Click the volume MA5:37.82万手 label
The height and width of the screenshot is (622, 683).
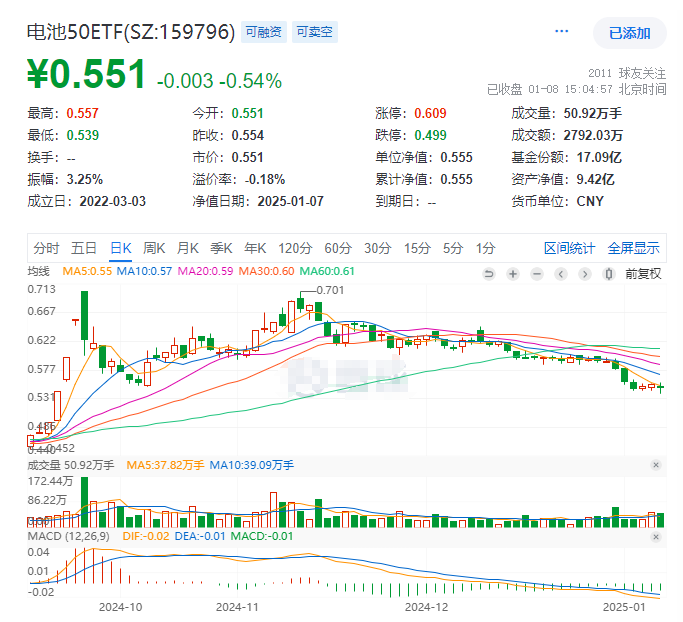point(165,465)
